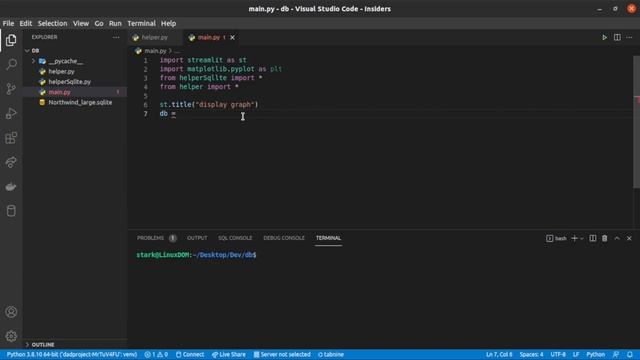Maximize the panel with the up chevron
Image resolution: width=640 pixels, height=360 pixels.
(x=617, y=238)
